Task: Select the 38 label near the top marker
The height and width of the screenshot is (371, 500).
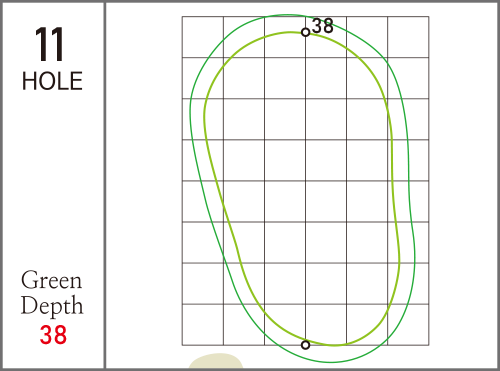Action: tap(323, 26)
